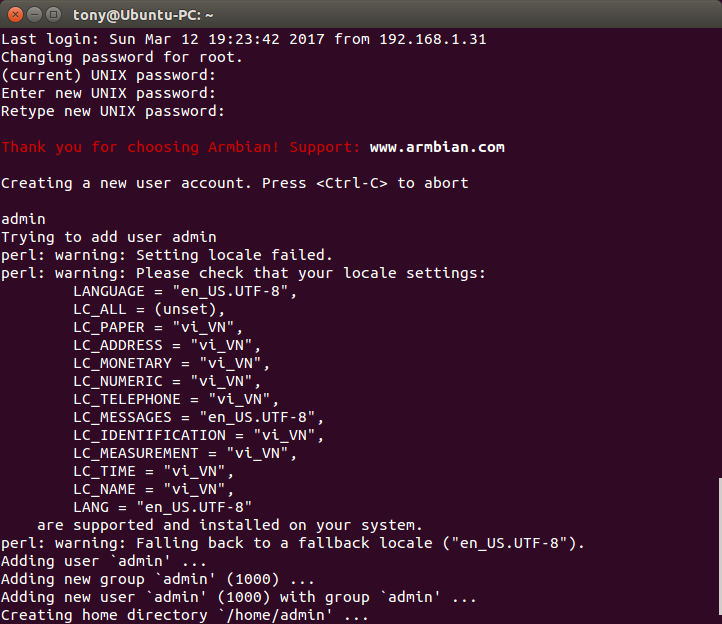The image size is (722, 624).
Task: Open the www.armbian.com support link
Action: coord(437,147)
